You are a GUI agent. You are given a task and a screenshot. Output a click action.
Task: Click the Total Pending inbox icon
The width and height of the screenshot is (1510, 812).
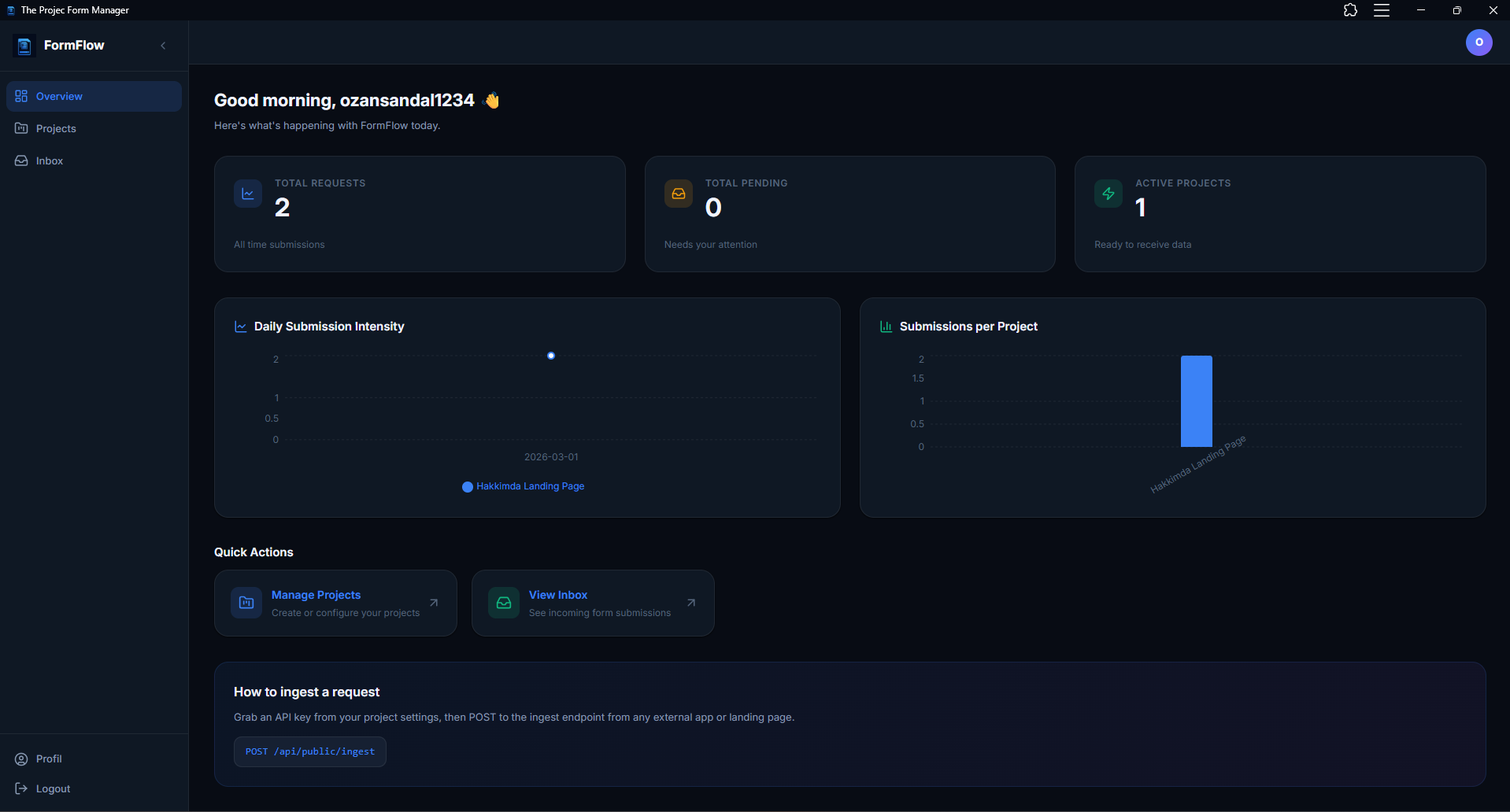(x=678, y=194)
